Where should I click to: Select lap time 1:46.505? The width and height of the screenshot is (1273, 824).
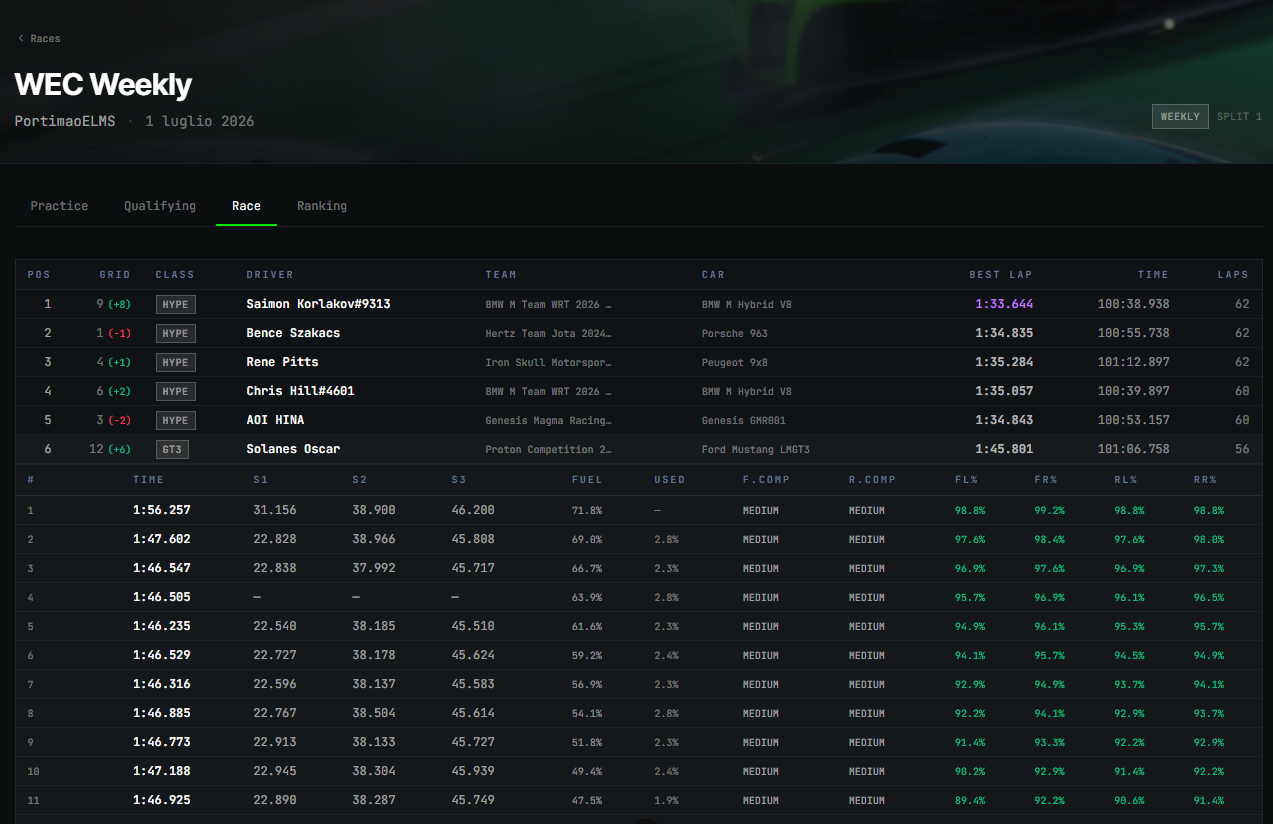click(x=161, y=597)
